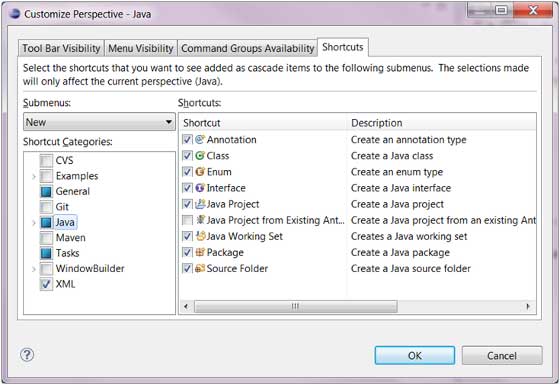Expand the Examples category tree node
Screen dimensions: 560x385
[34, 176]
